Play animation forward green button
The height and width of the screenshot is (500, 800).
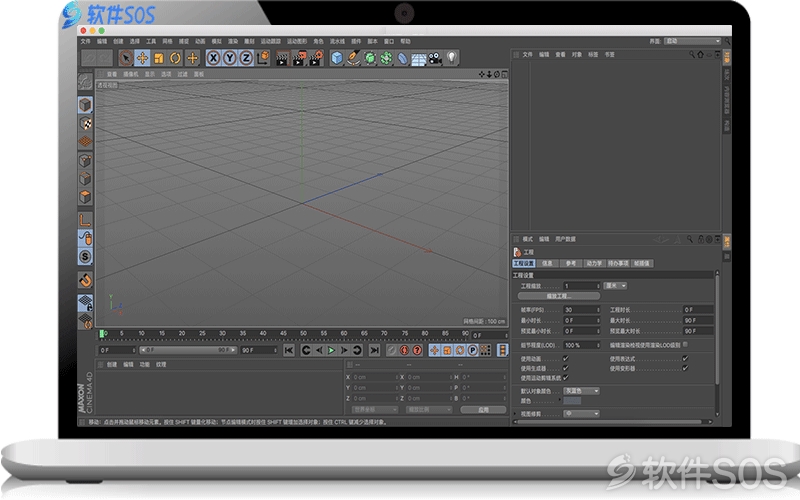[332, 350]
